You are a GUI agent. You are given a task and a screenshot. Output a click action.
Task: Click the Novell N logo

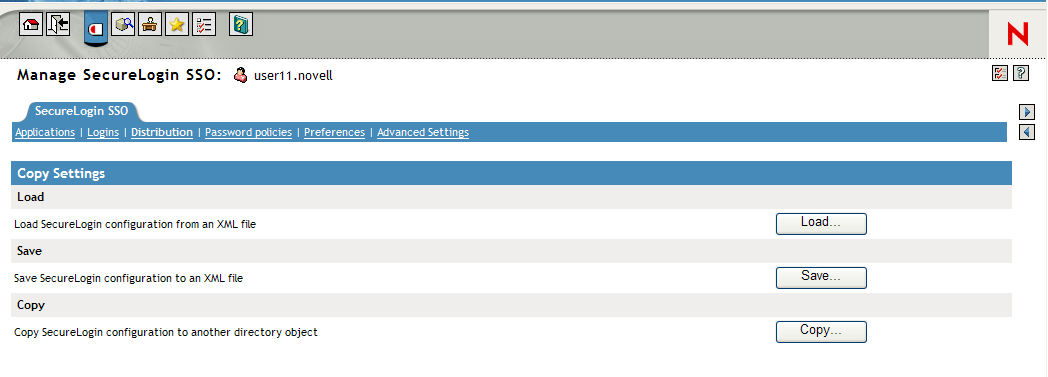1018,35
